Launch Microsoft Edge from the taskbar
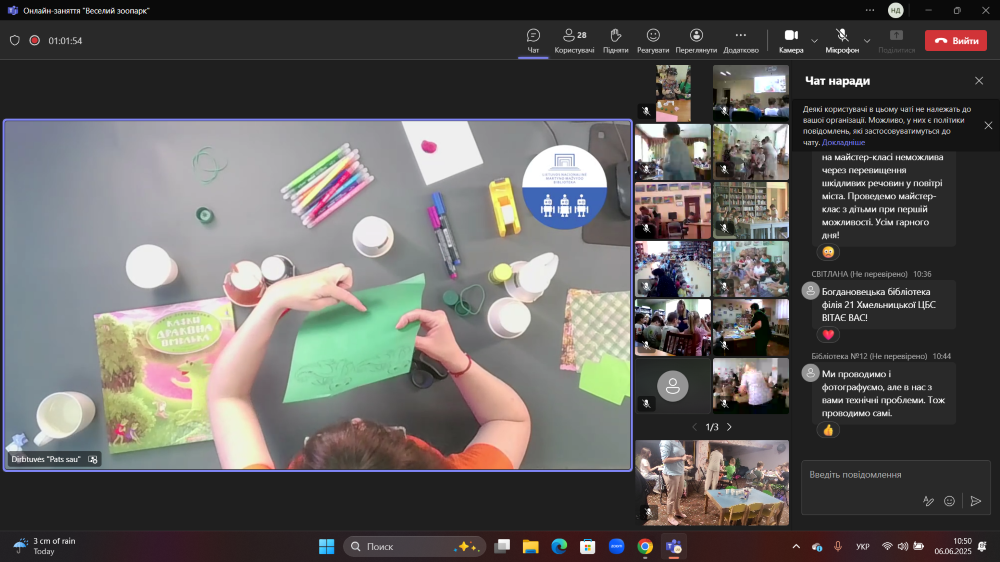 559,546
